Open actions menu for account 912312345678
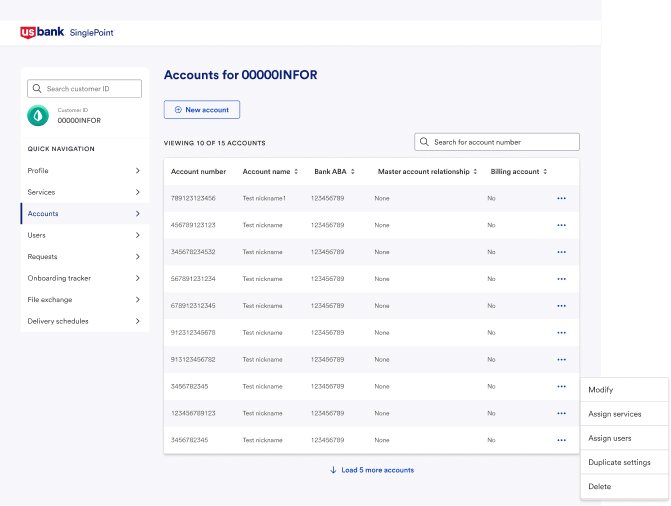Screen dimensions: 671x506 tap(561, 333)
